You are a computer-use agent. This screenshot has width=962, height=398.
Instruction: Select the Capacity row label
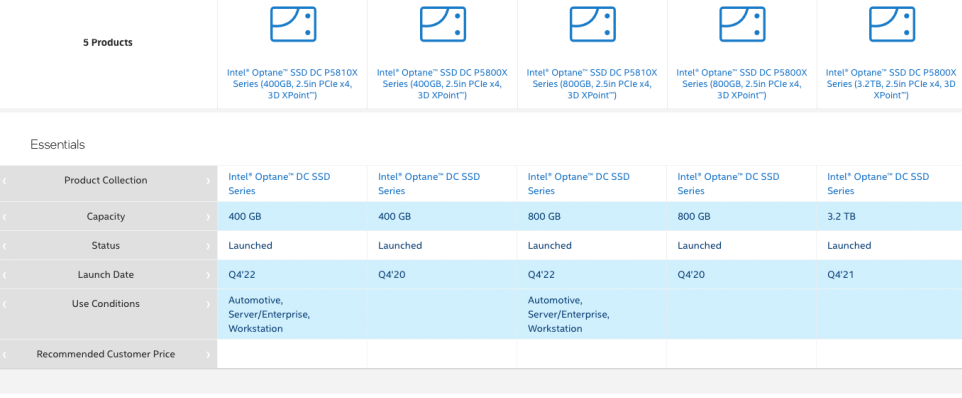coord(106,216)
